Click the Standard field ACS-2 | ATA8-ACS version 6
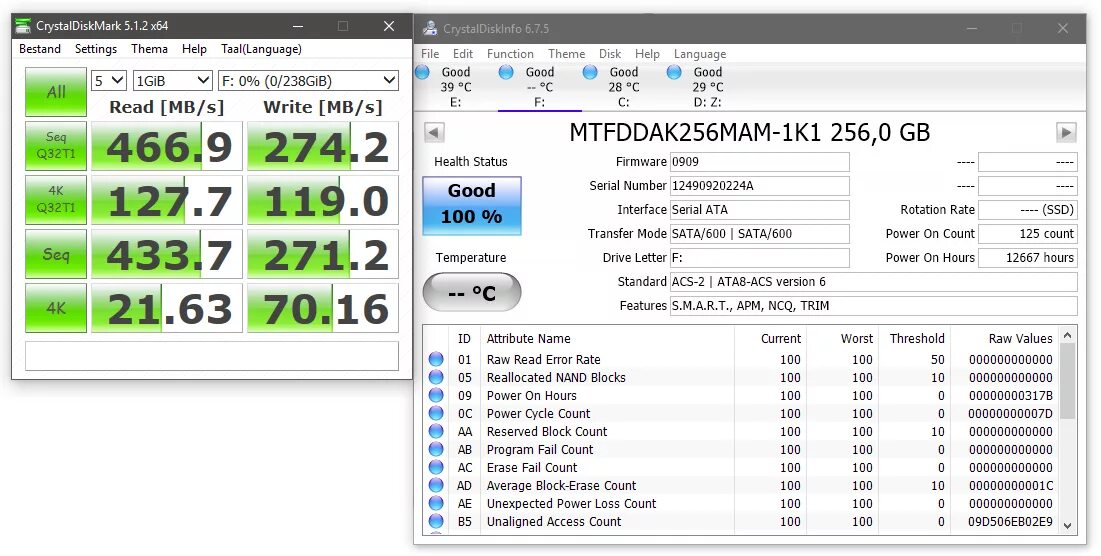 873,282
